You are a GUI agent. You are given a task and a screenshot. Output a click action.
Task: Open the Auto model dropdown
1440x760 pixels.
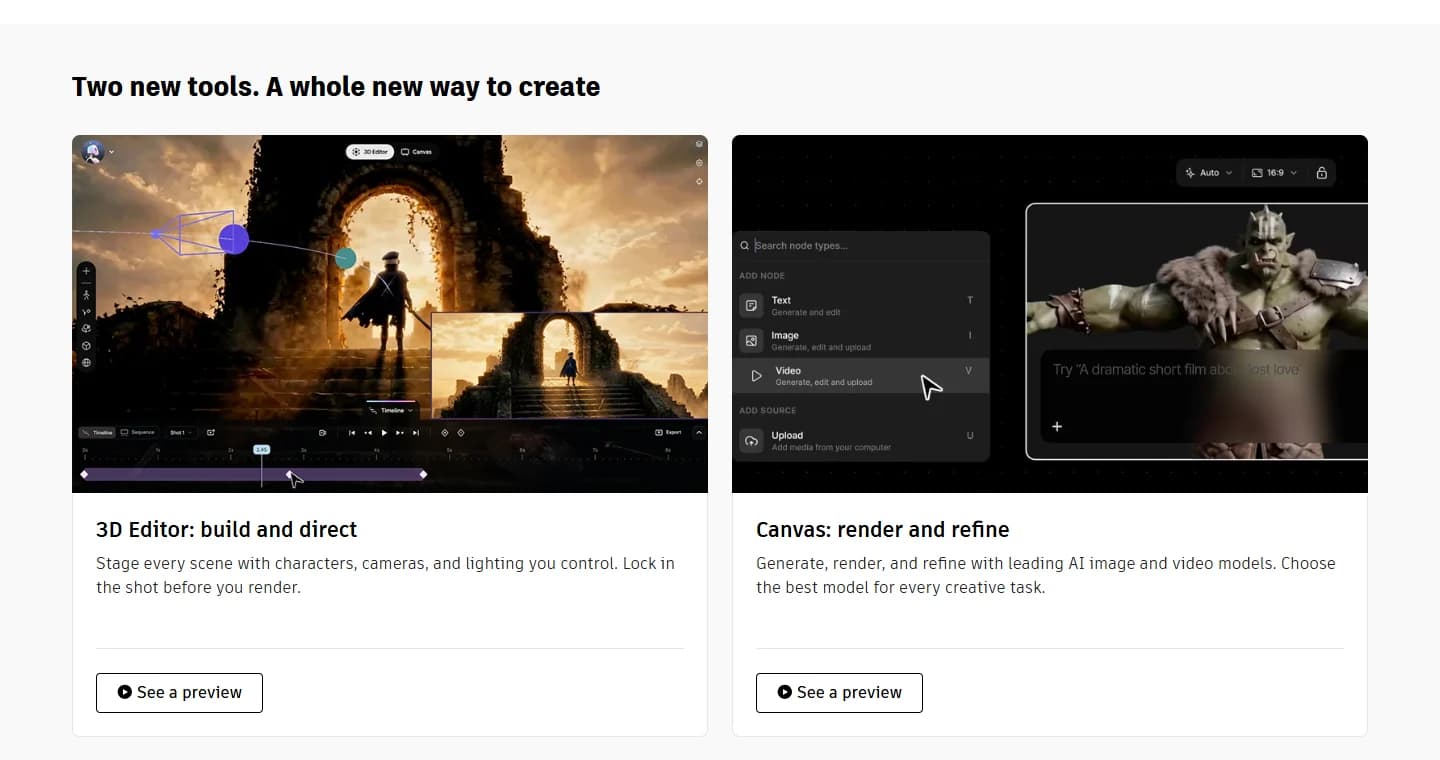click(1208, 173)
